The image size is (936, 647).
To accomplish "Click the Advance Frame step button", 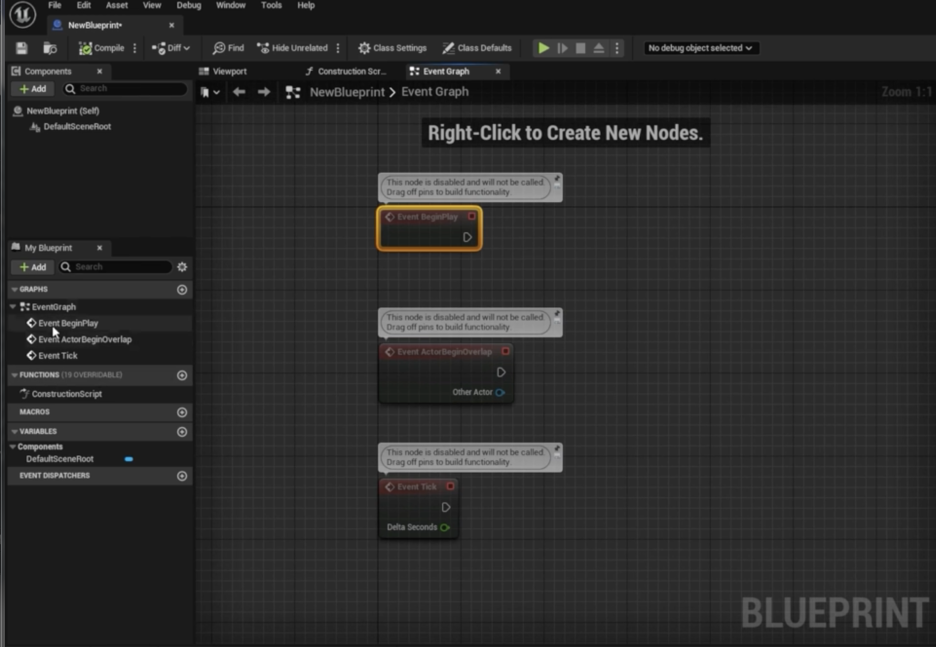I will tap(562, 48).
